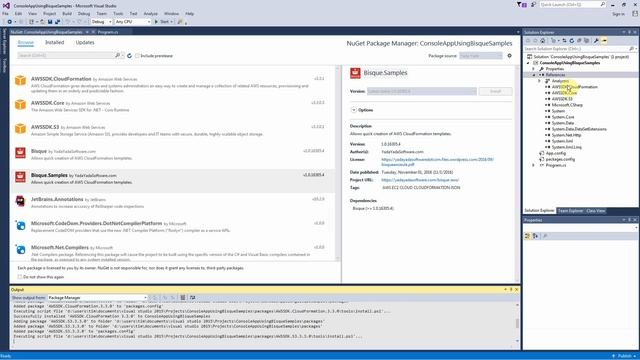This screenshot has height=360, width=640.
Task: Click the NuGet package search field
Action: click(x=66, y=55)
